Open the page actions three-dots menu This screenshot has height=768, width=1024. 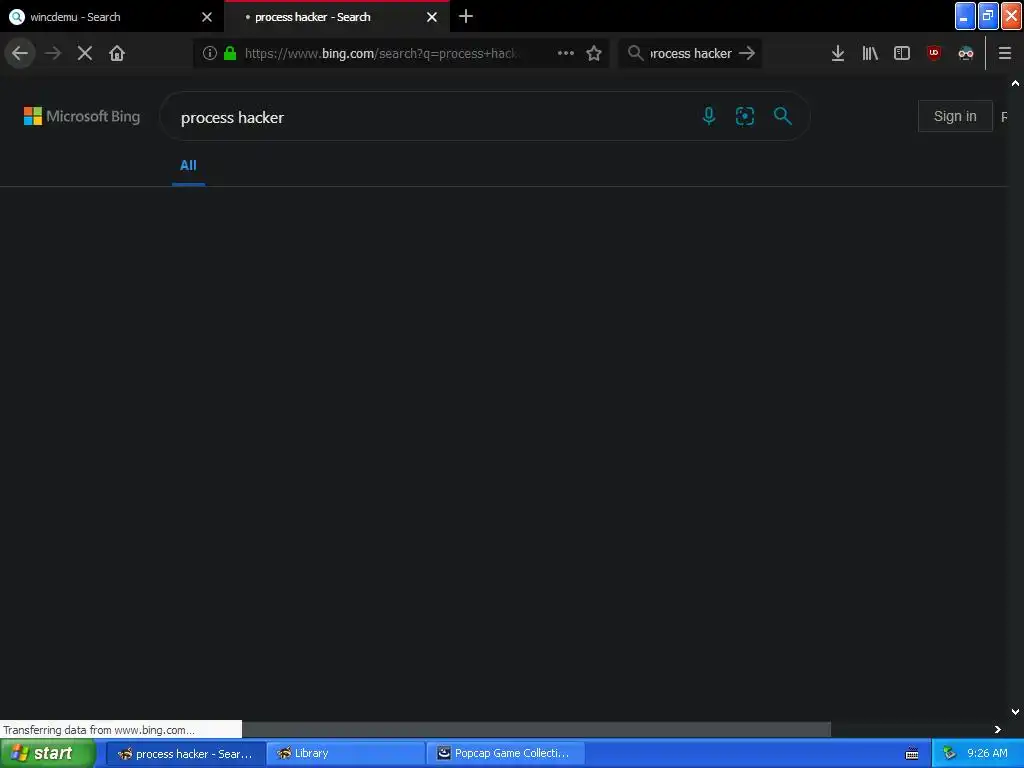566,53
